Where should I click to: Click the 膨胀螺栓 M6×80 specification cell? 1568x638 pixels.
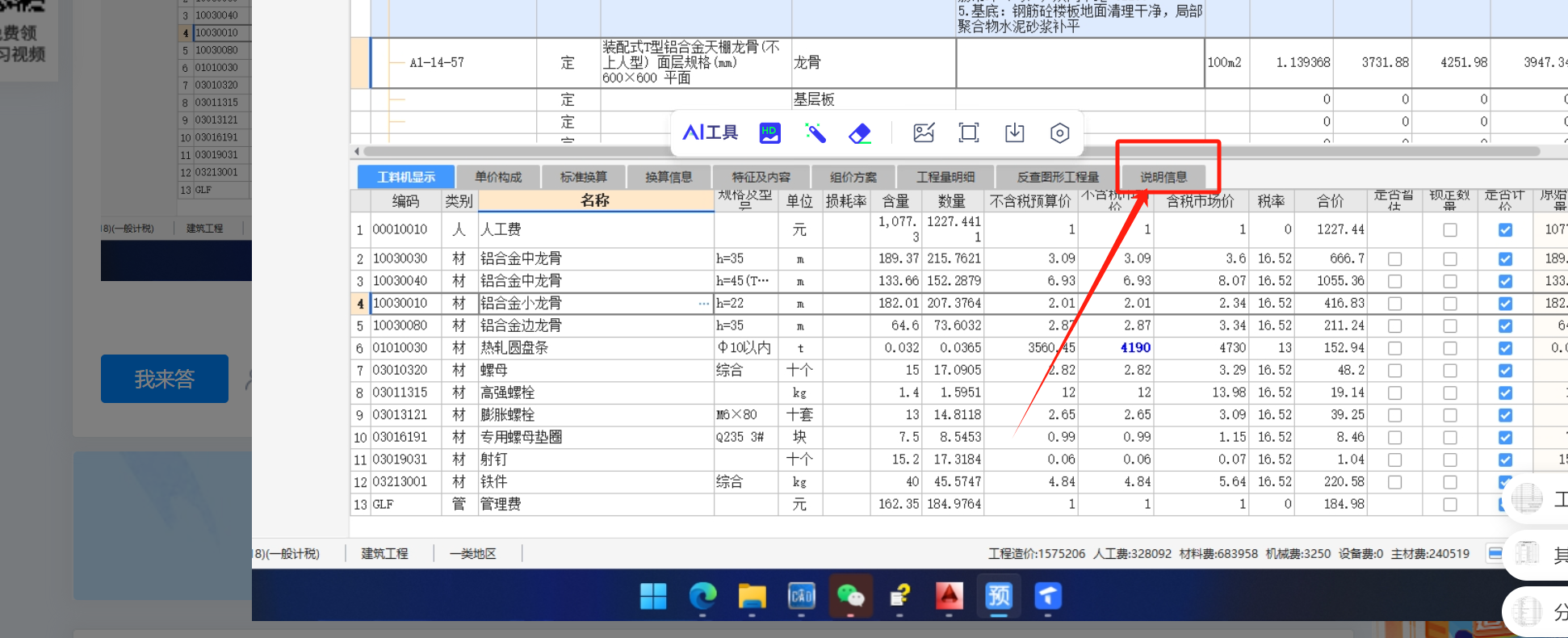(746, 415)
